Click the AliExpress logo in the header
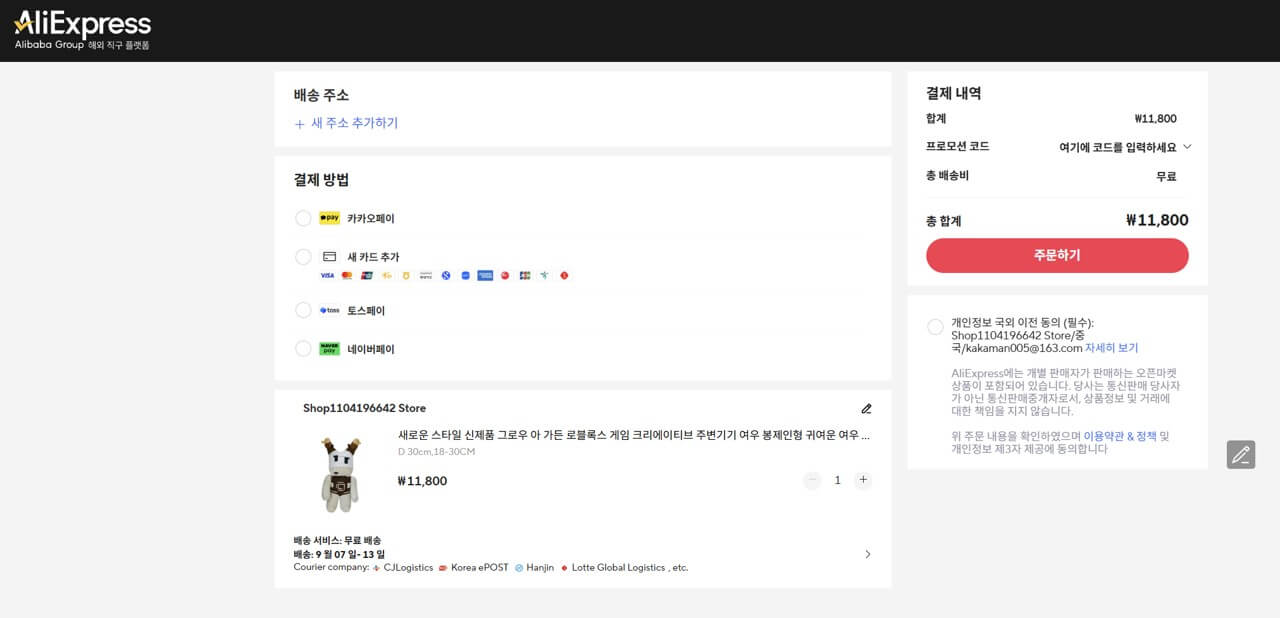The height and width of the screenshot is (618, 1280). click(x=82, y=30)
